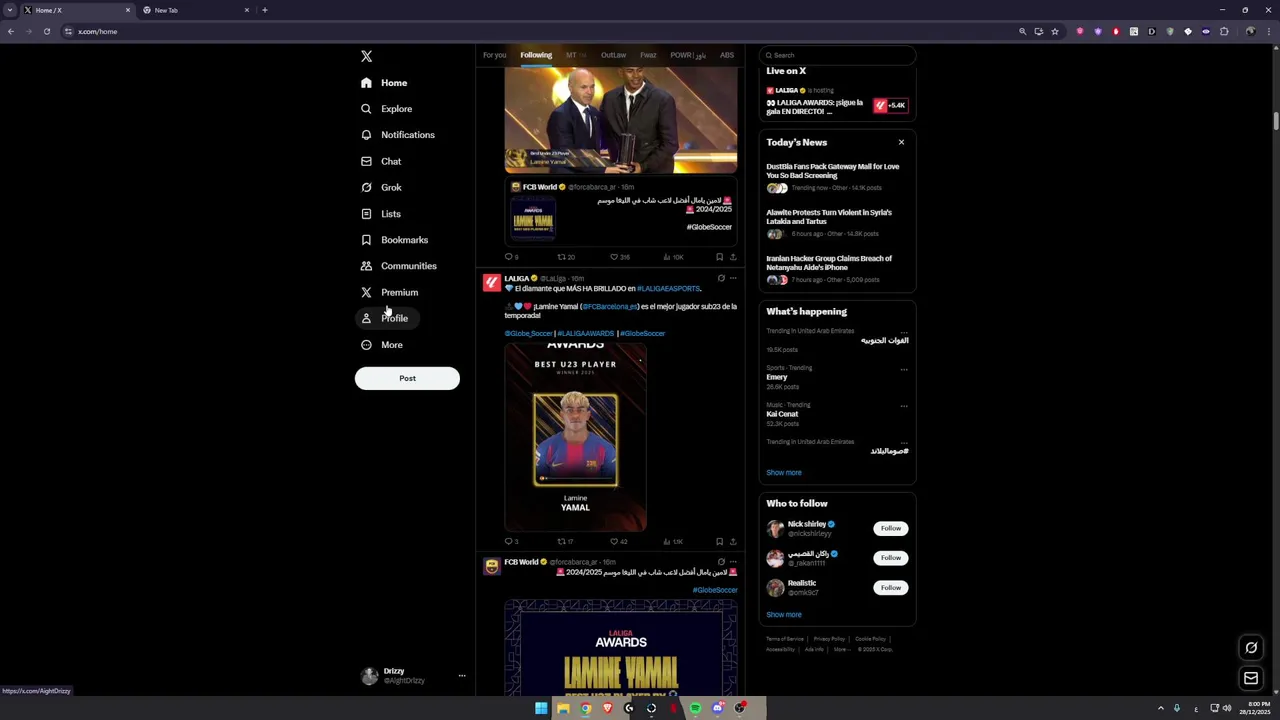Open floating Grok button at bottom right
This screenshot has height=720, width=1280.
tap(1251, 648)
